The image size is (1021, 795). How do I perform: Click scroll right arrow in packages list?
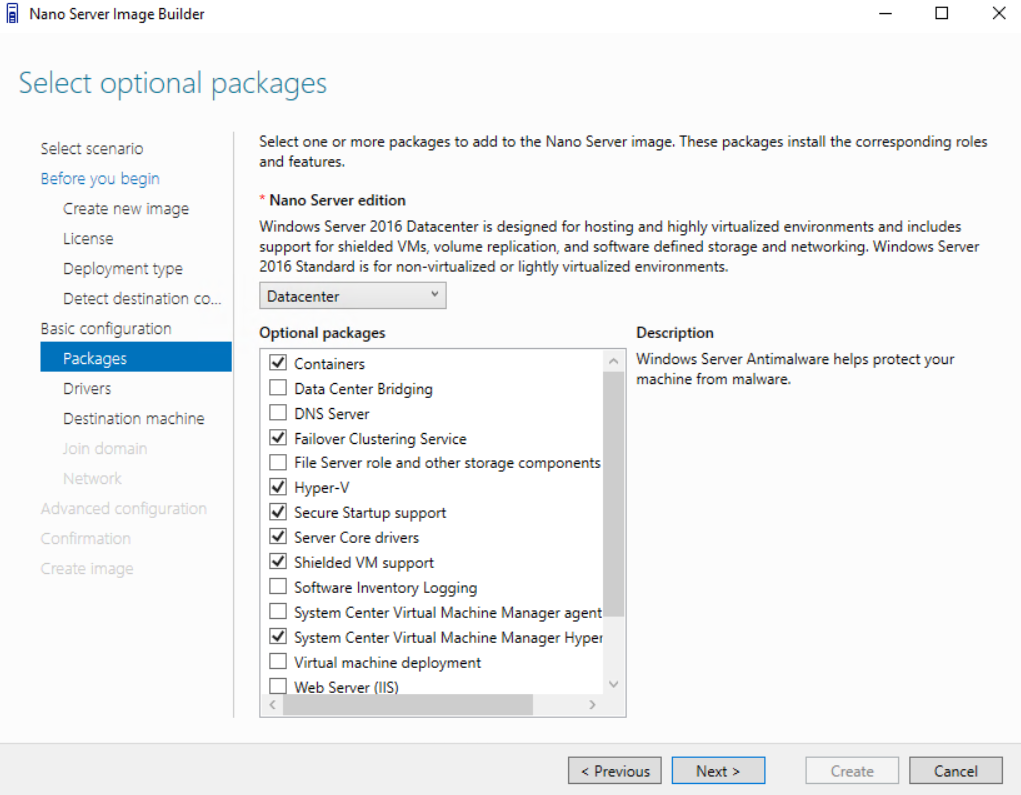pos(592,704)
